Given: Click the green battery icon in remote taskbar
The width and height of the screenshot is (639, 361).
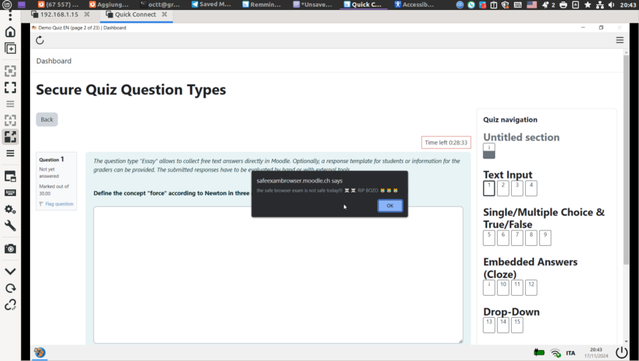Looking at the screenshot, I should coord(539,352).
